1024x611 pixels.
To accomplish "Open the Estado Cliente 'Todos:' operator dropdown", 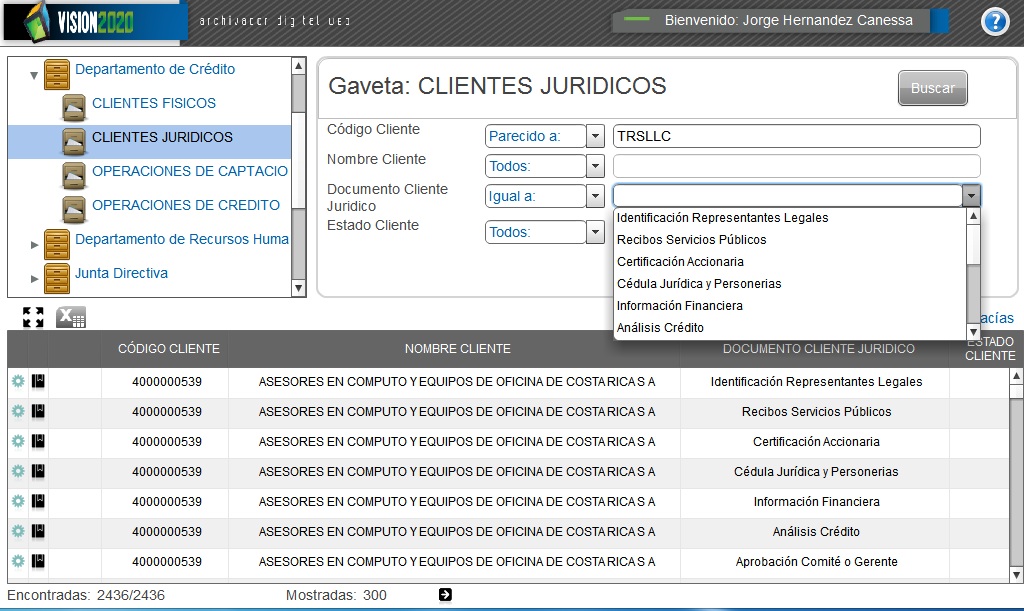I will point(595,232).
